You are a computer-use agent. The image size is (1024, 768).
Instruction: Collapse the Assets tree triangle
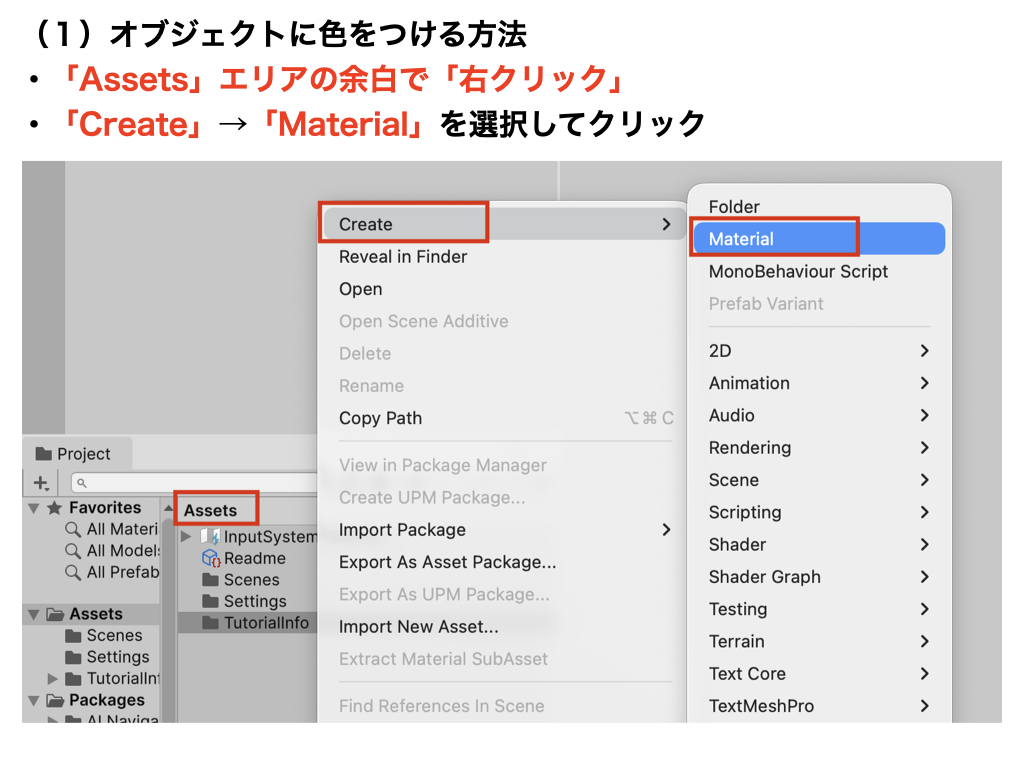click(34, 614)
